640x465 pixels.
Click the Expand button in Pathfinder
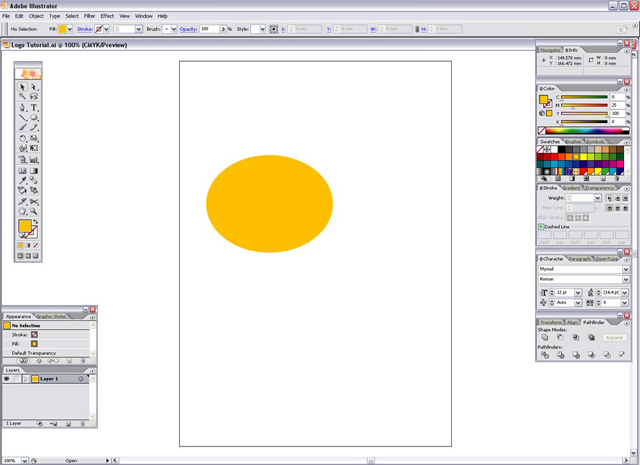click(614, 337)
